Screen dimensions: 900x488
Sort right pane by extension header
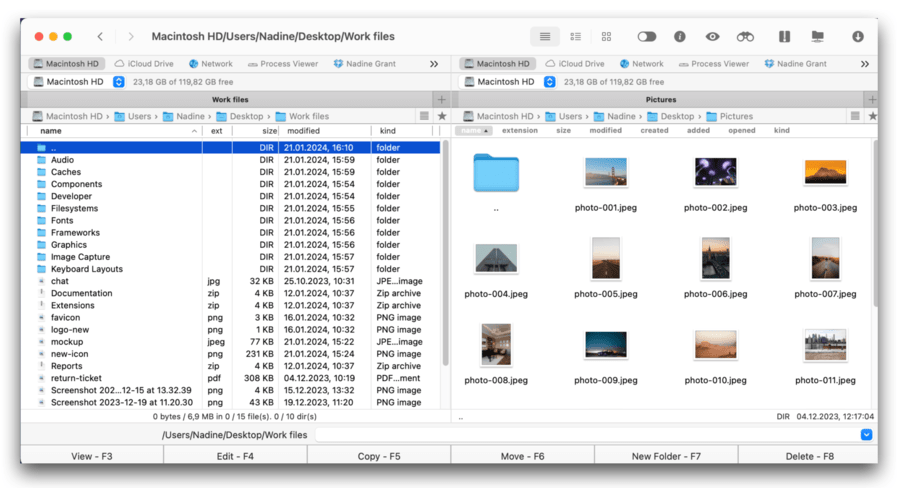click(519, 130)
